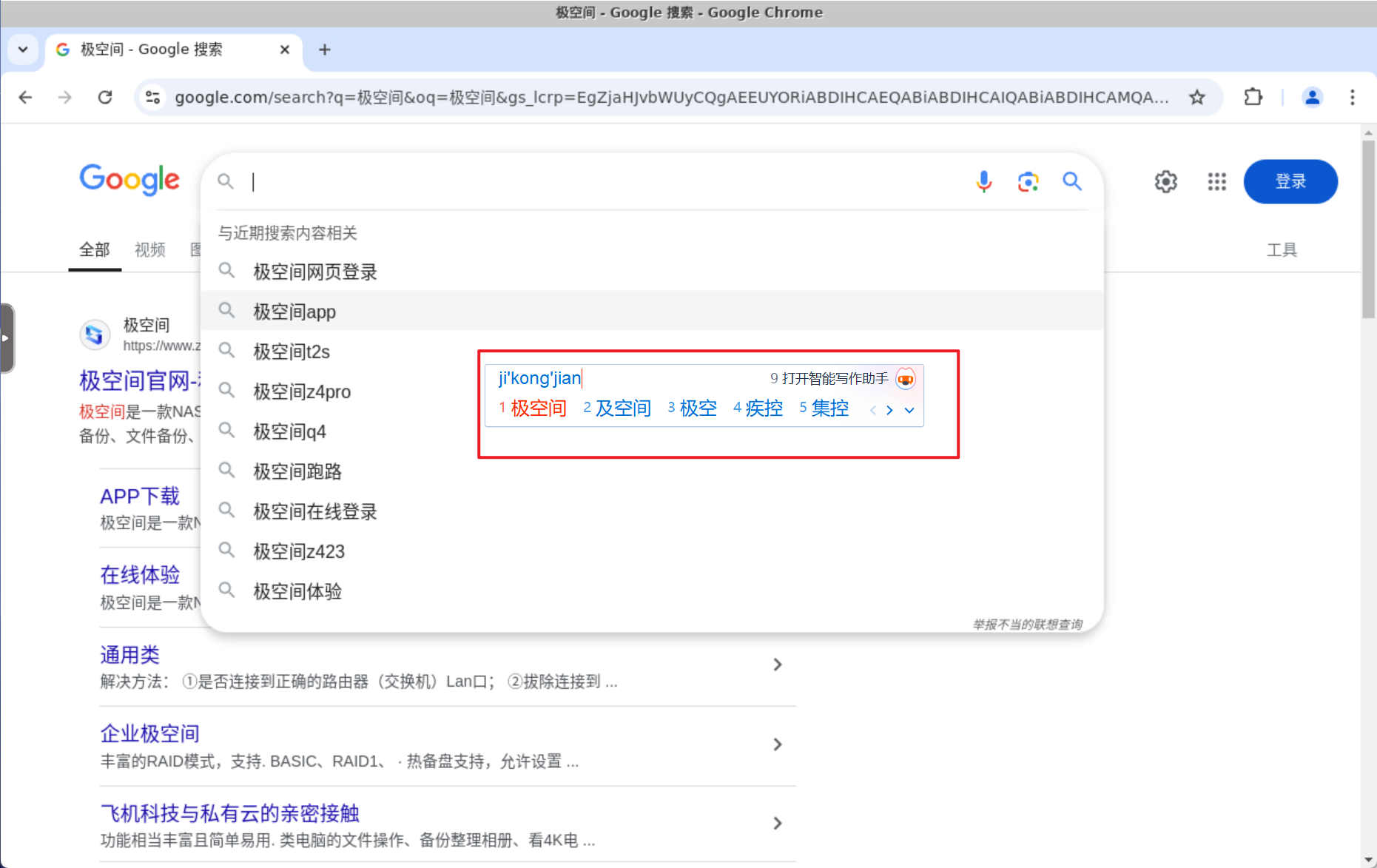1377x868 pixels.
Task: Click the IME smart writing assistant icon
Action: click(x=906, y=379)
